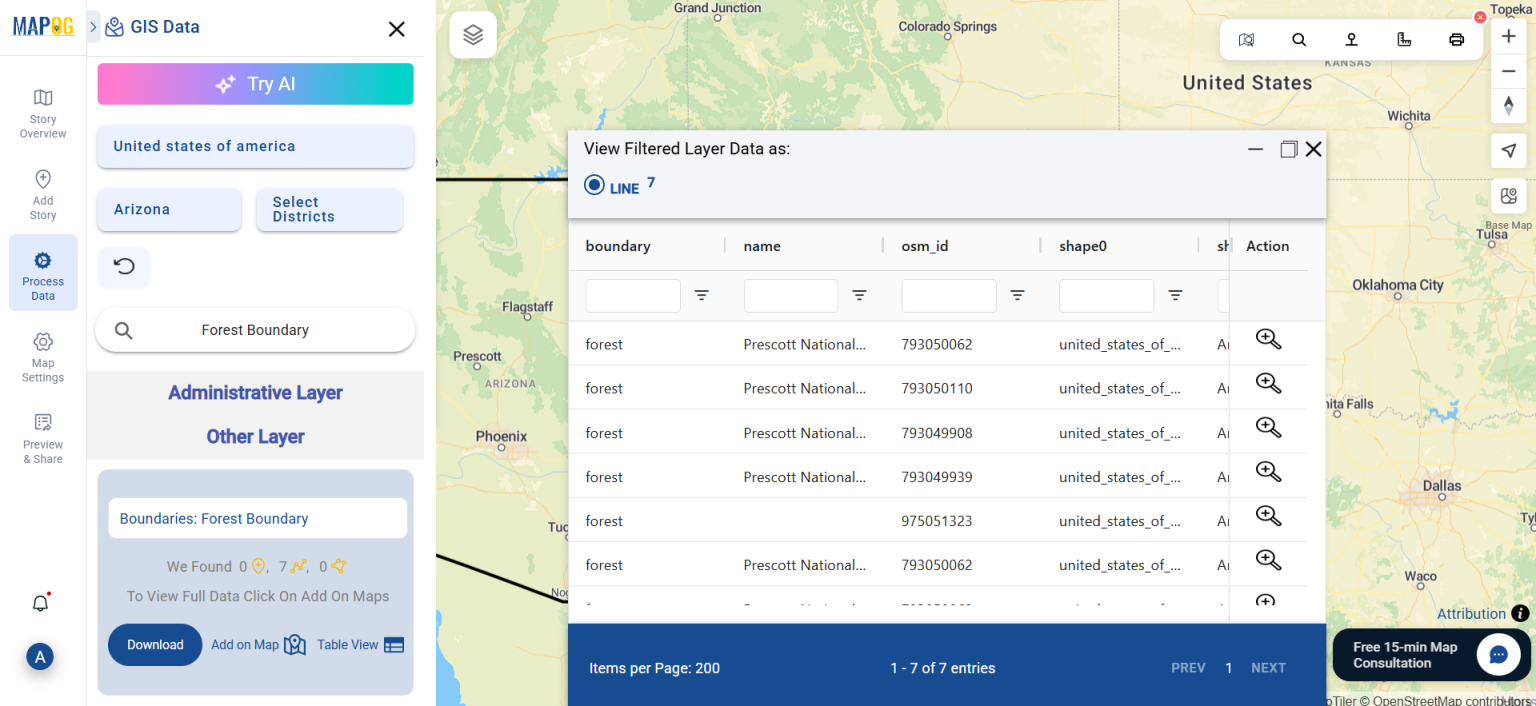Open filter for the boundary column
This screenshot has height=706, width=1536.
(701, 295)
